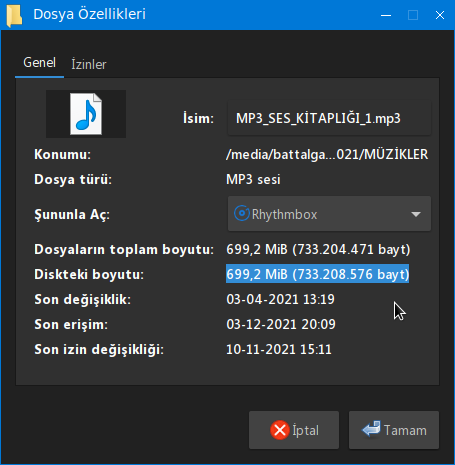Click the red X icon on İptal
The height and width of the screenshot is (465, 455).
pyautogui.click(x=280, y=430)
